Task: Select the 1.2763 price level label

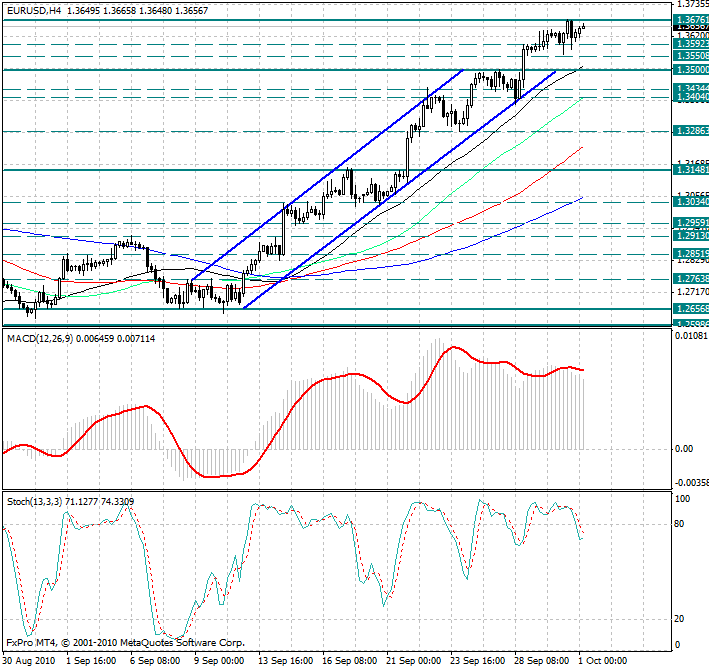Action: [x=691, y=279]
